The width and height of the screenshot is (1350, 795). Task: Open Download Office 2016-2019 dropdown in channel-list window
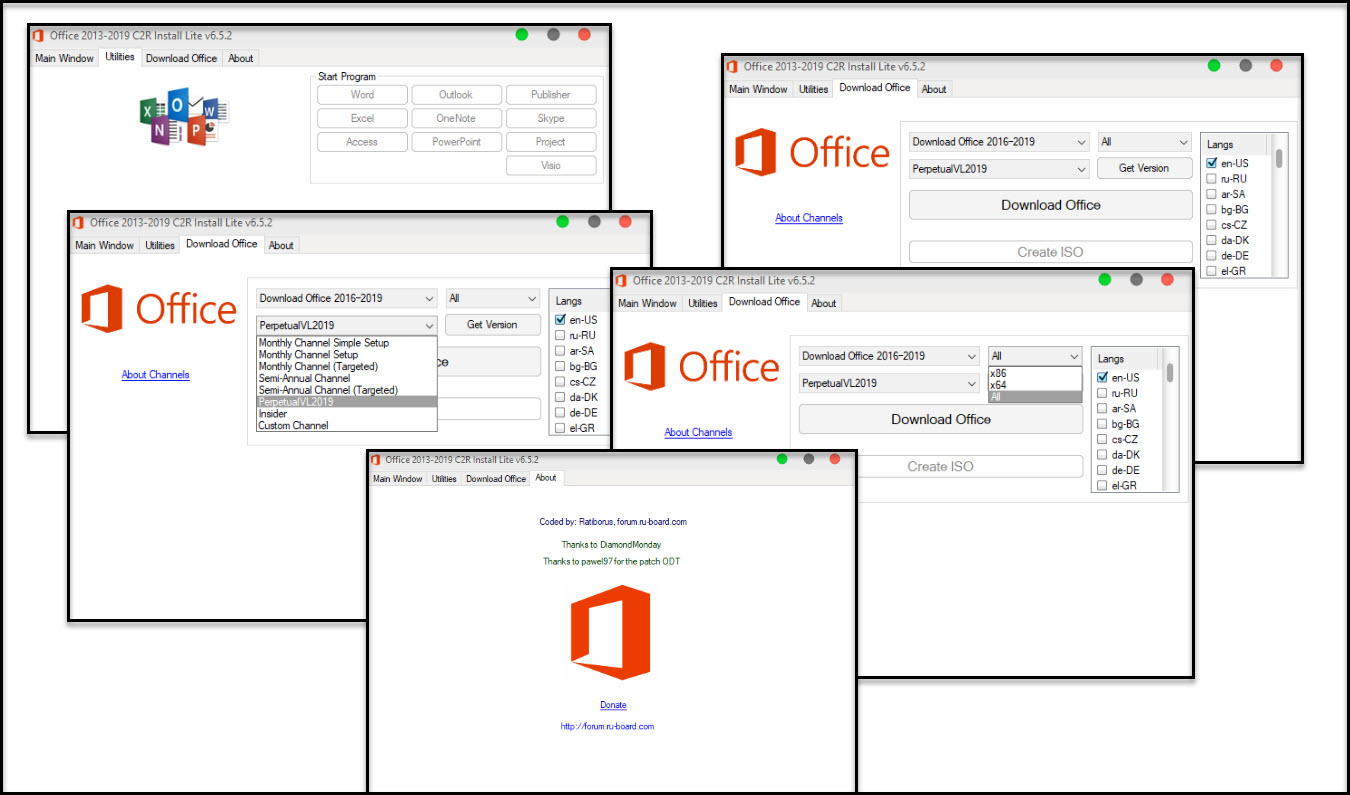(347, 298)
